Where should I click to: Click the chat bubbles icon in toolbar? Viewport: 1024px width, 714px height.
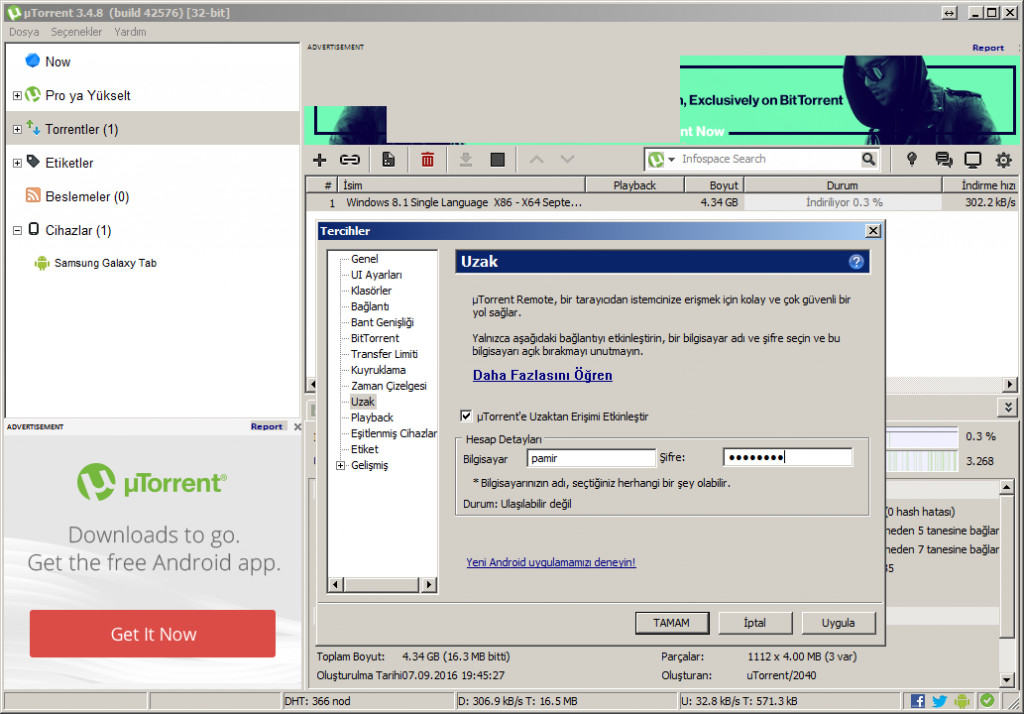click(x=943, y=159)
